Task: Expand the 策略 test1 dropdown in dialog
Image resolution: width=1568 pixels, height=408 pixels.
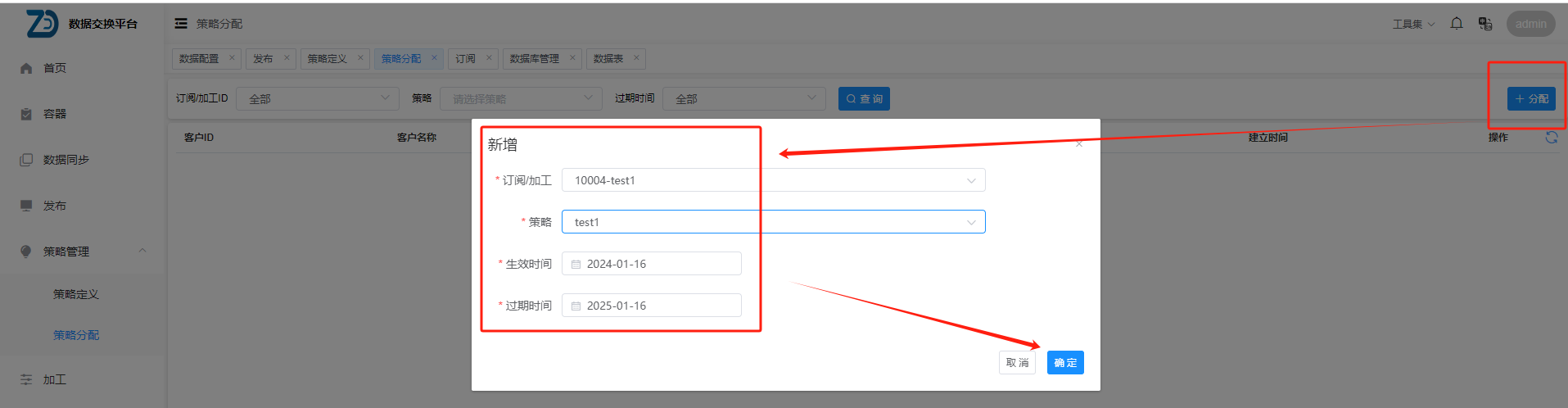Action: tap(773, 222)
